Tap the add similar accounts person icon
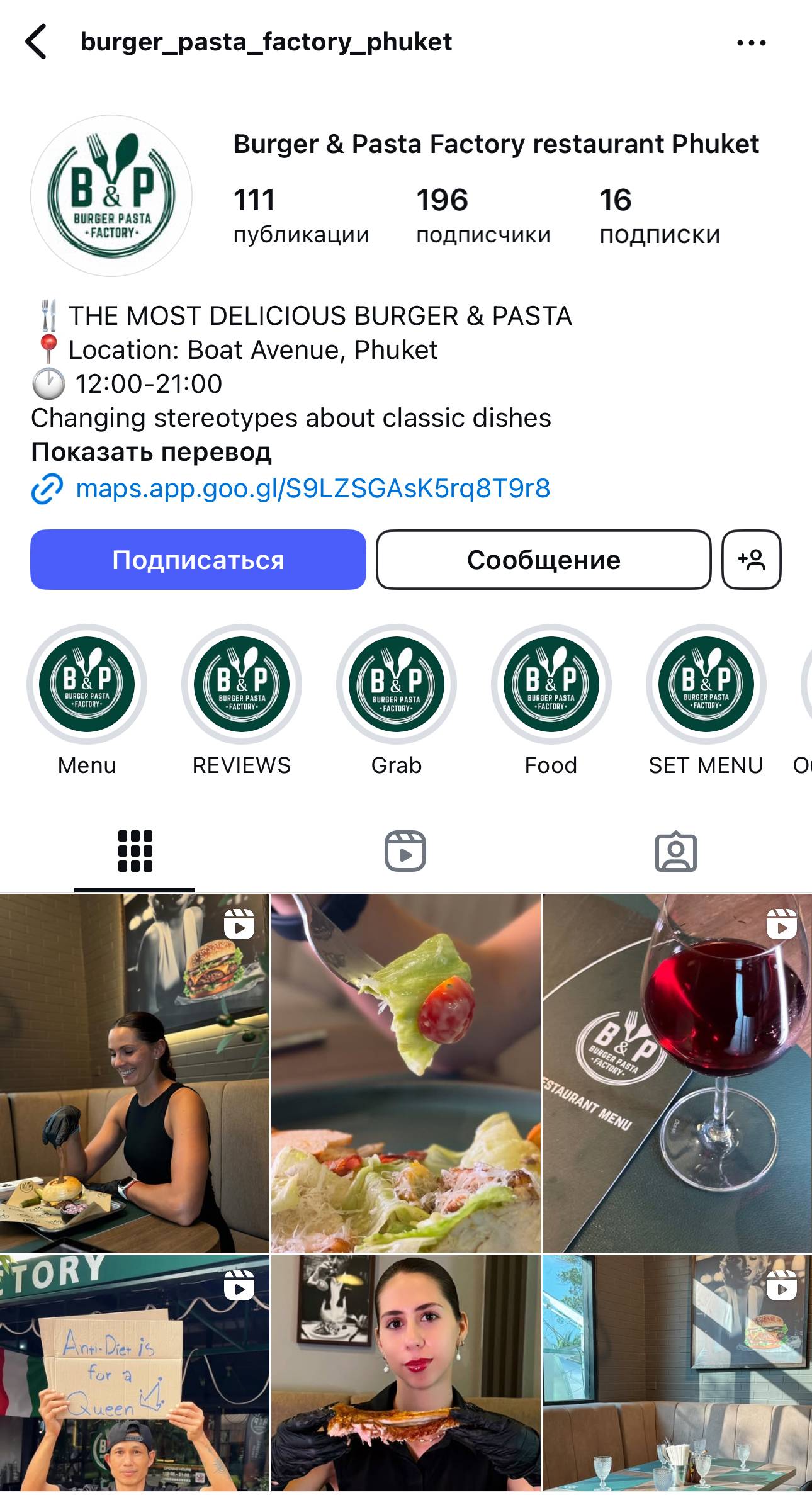812x1495 pixels. 752,560
